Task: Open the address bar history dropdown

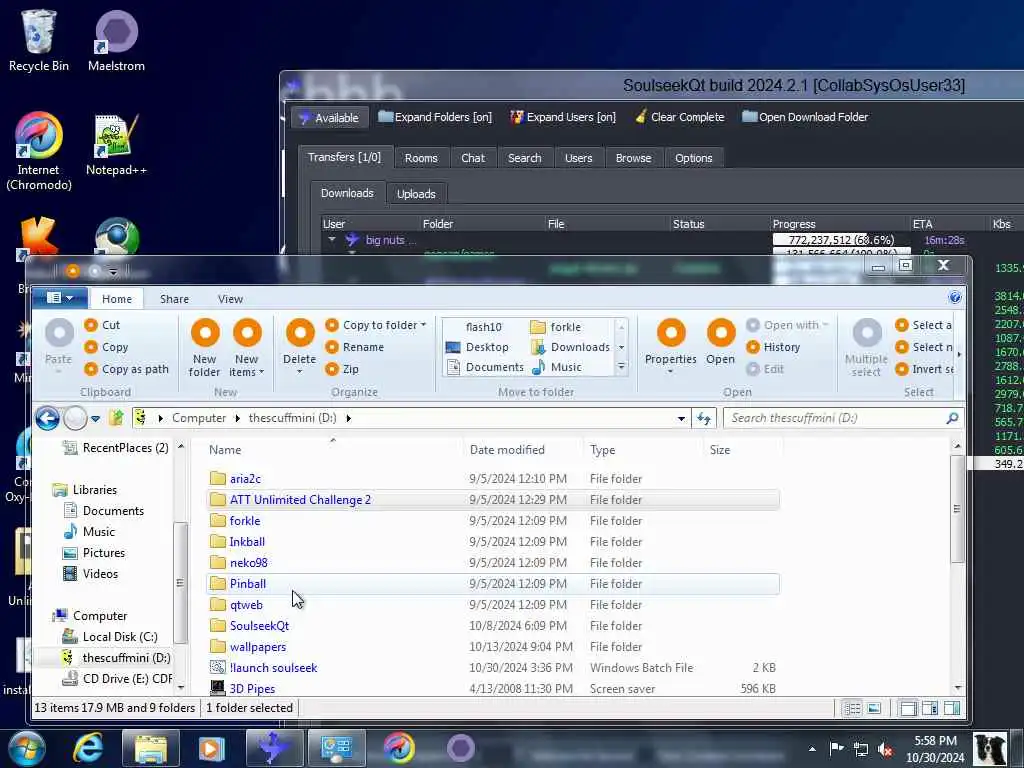Action: 681,419
